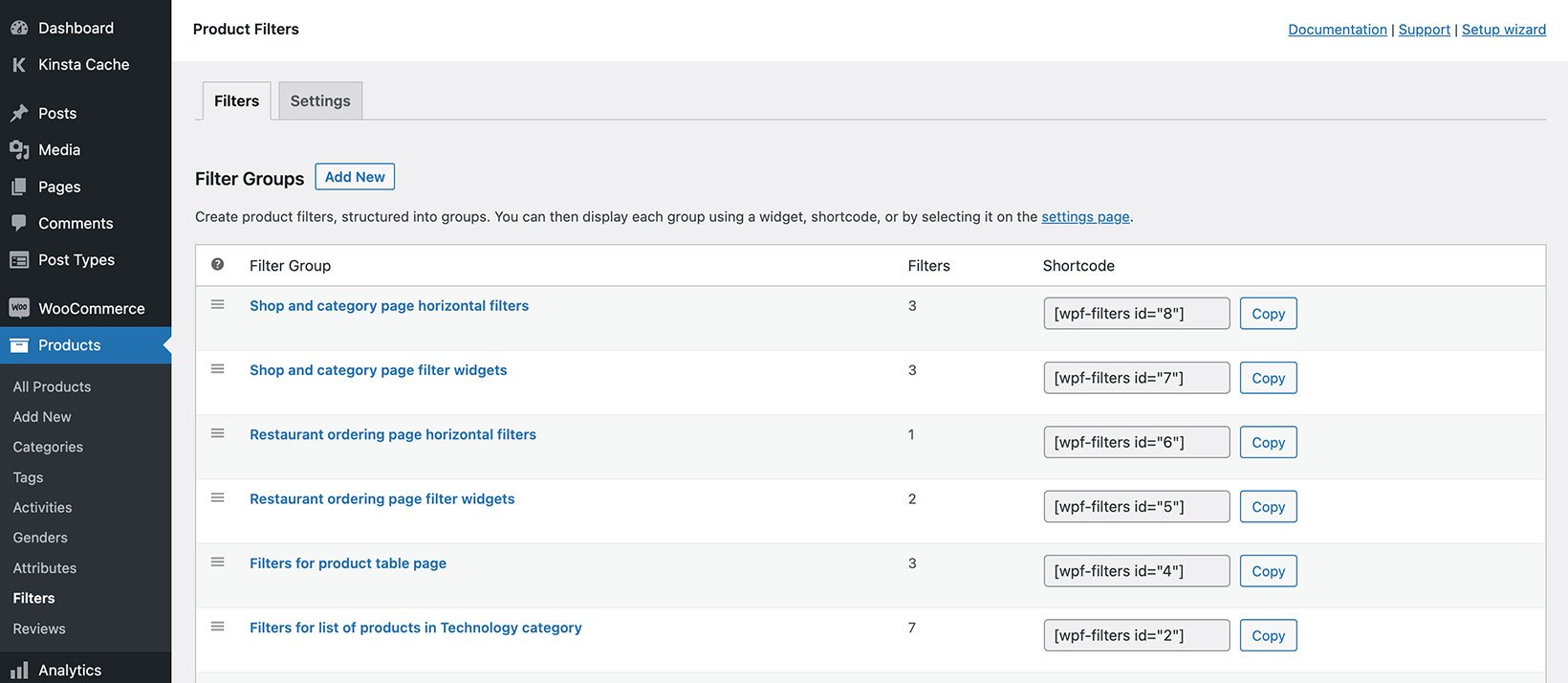This screenshot has width=1568, height=683.
Task: Follow the settings page link in description
Action: 1085,217
